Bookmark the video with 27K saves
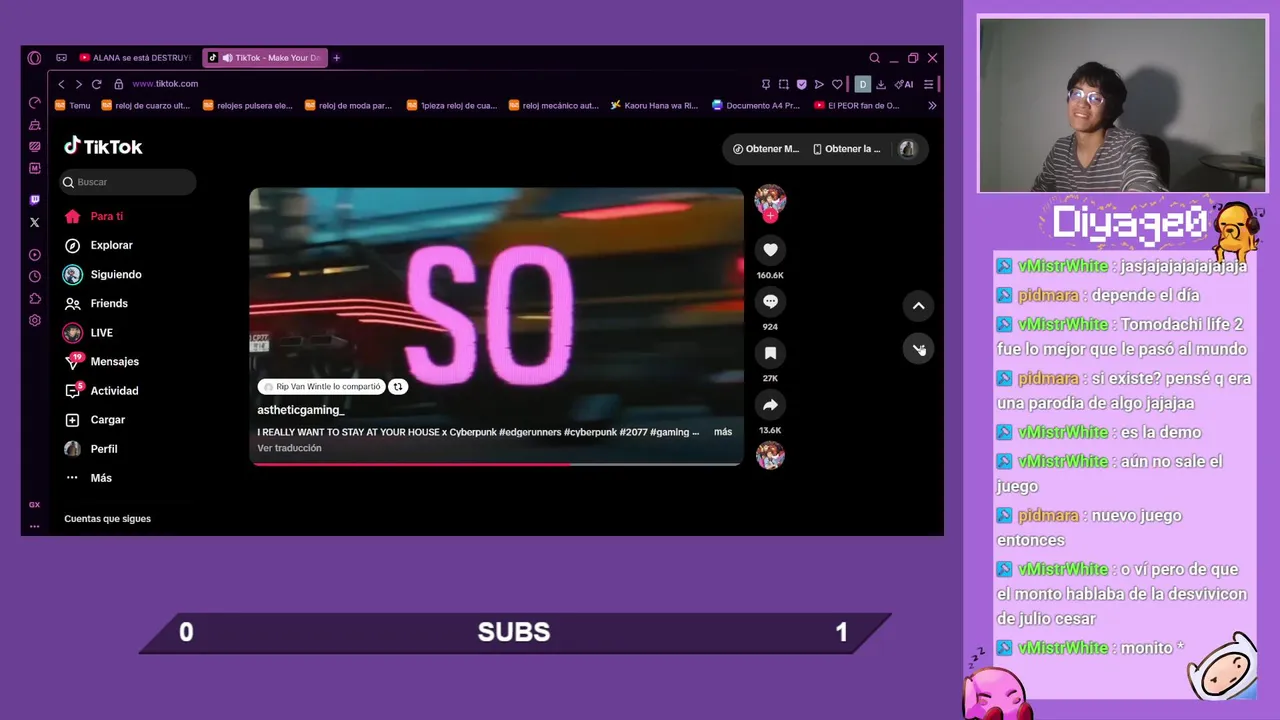The image size is (1280, 720). pyautogui.click(x=770, y=353)
